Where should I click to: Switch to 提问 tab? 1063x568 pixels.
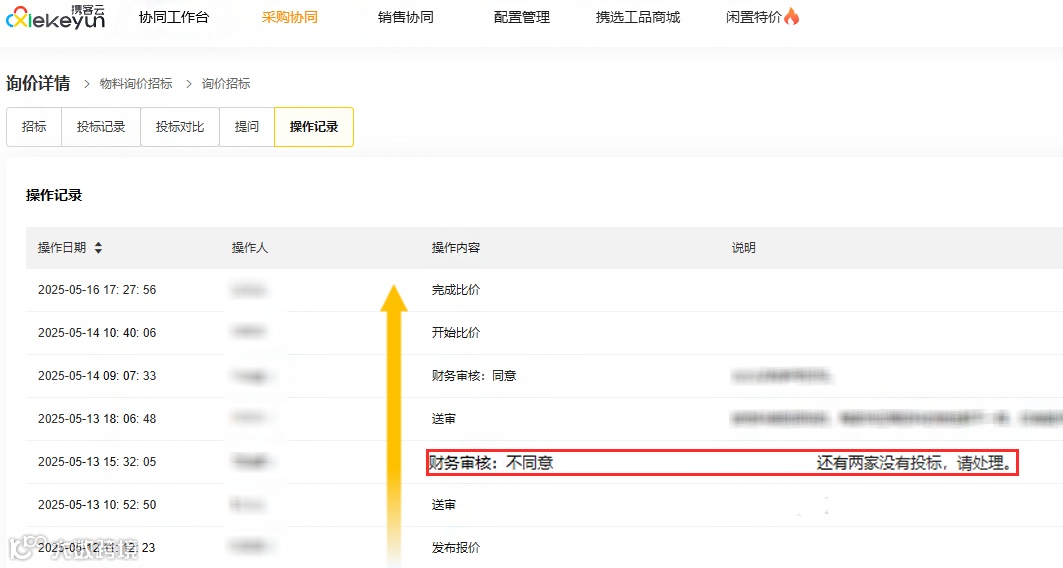247,127
